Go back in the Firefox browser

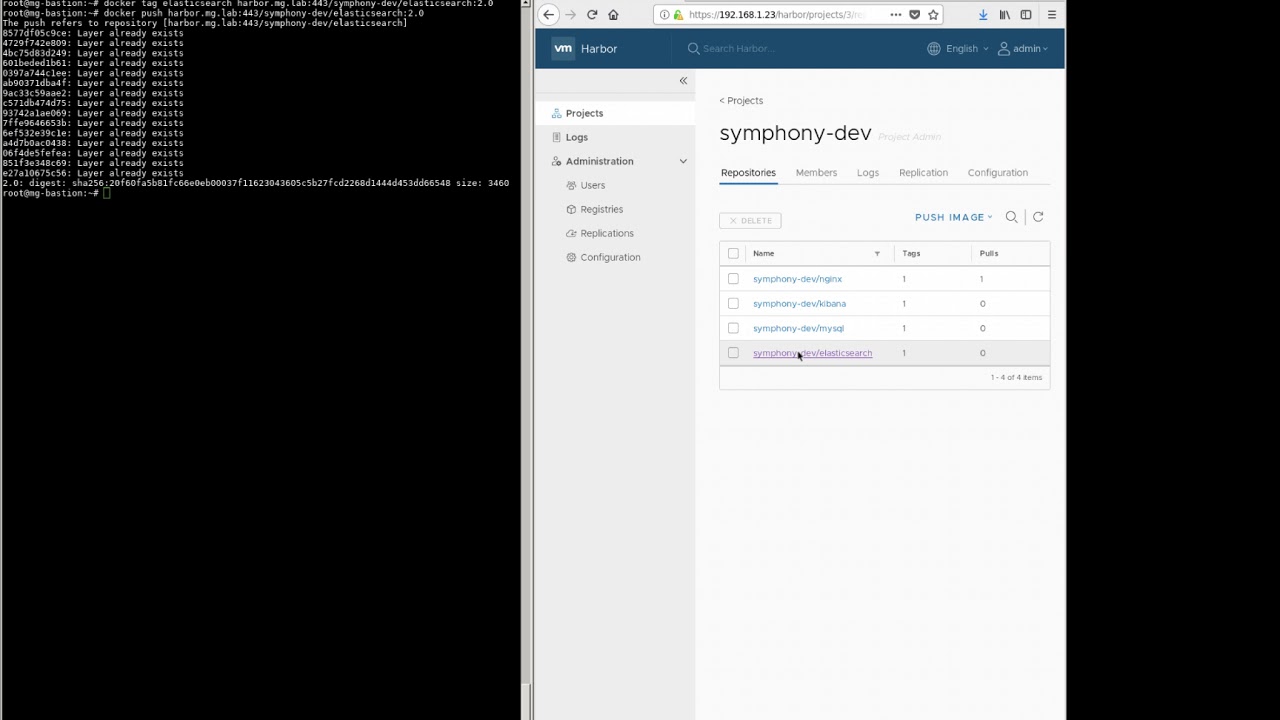coord(549,15)
